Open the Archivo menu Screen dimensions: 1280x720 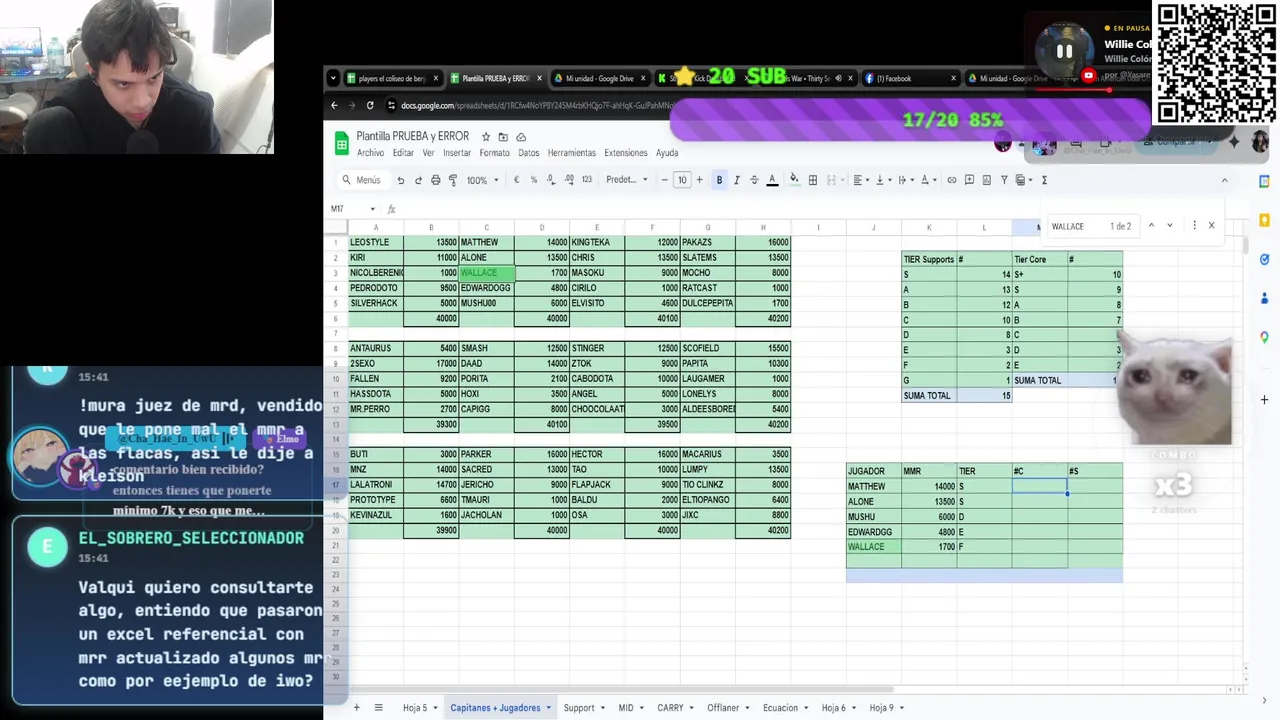point(370,153)
